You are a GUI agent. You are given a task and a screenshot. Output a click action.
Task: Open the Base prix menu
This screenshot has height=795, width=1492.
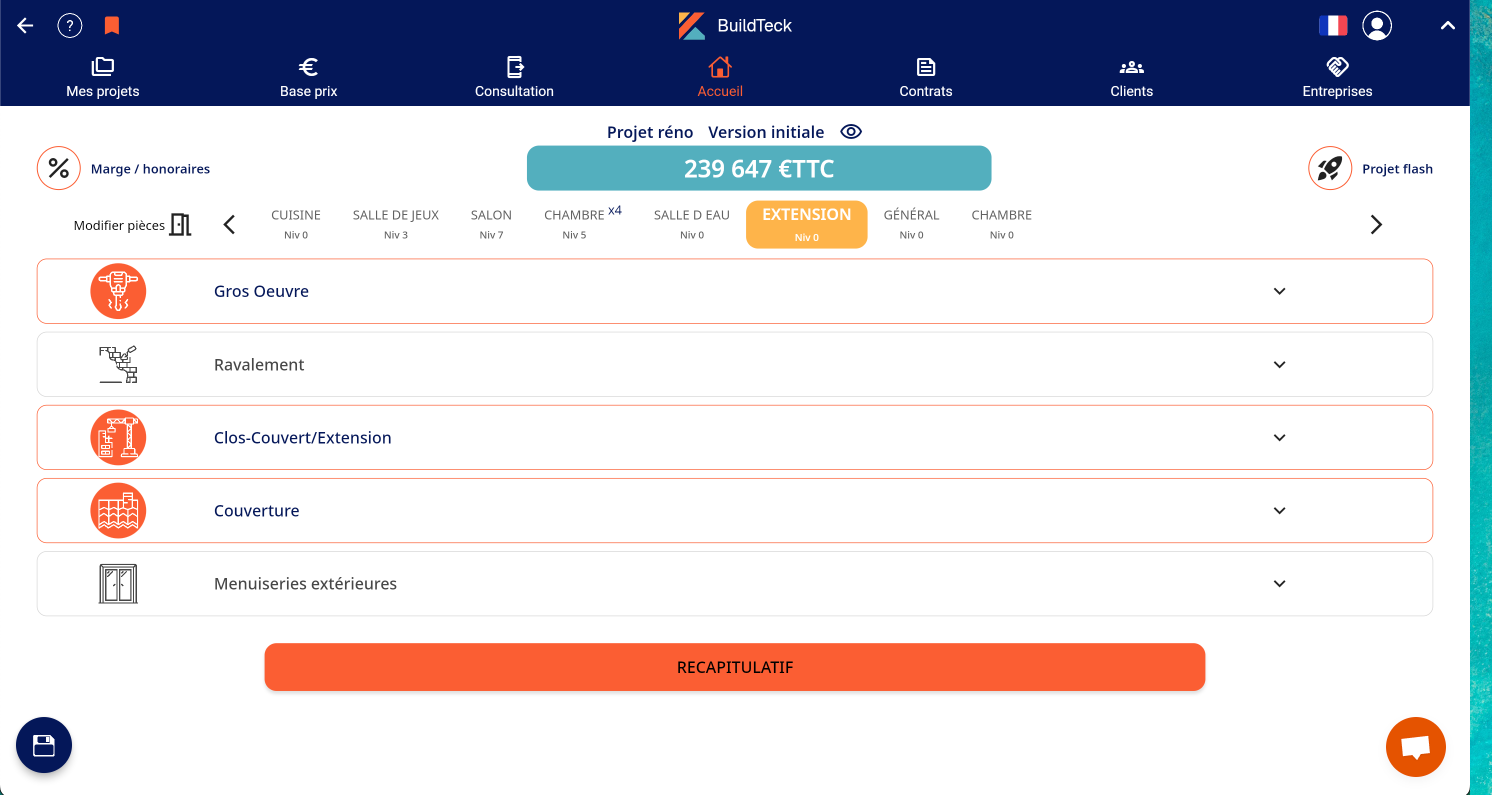[x=308, y=78]
